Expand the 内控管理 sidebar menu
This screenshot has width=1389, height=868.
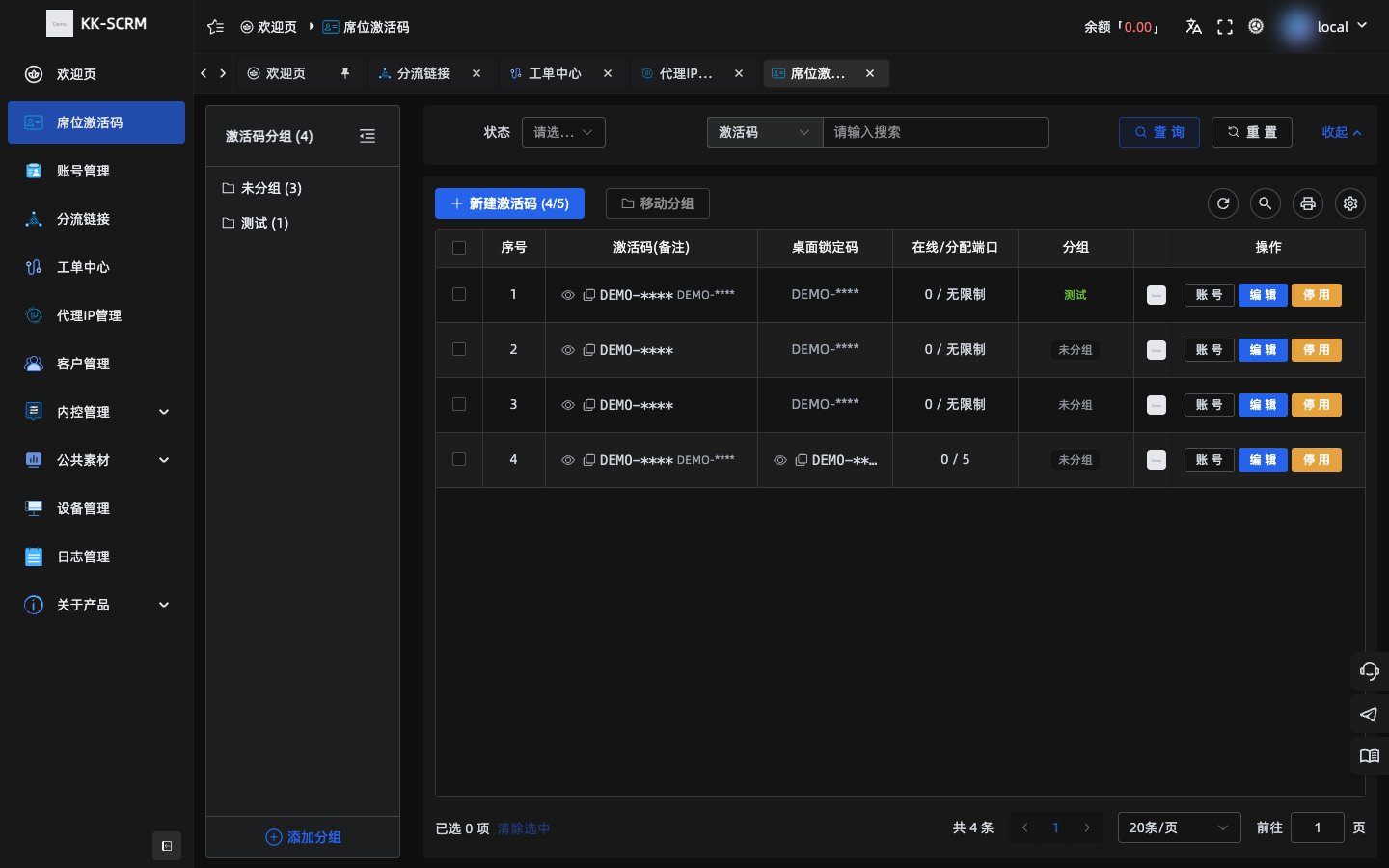point(96,412)
